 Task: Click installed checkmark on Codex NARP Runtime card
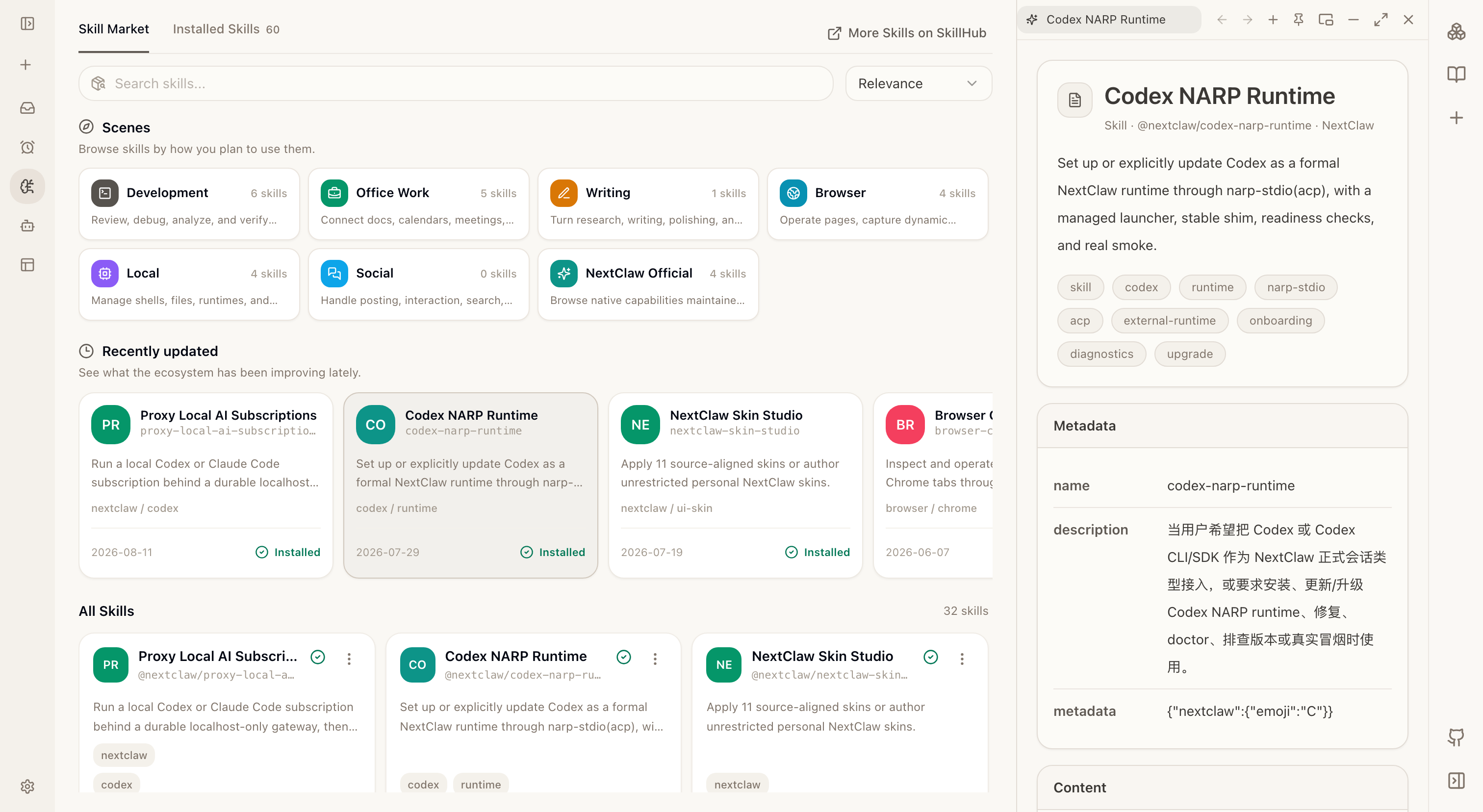click(x=623, y=657)
